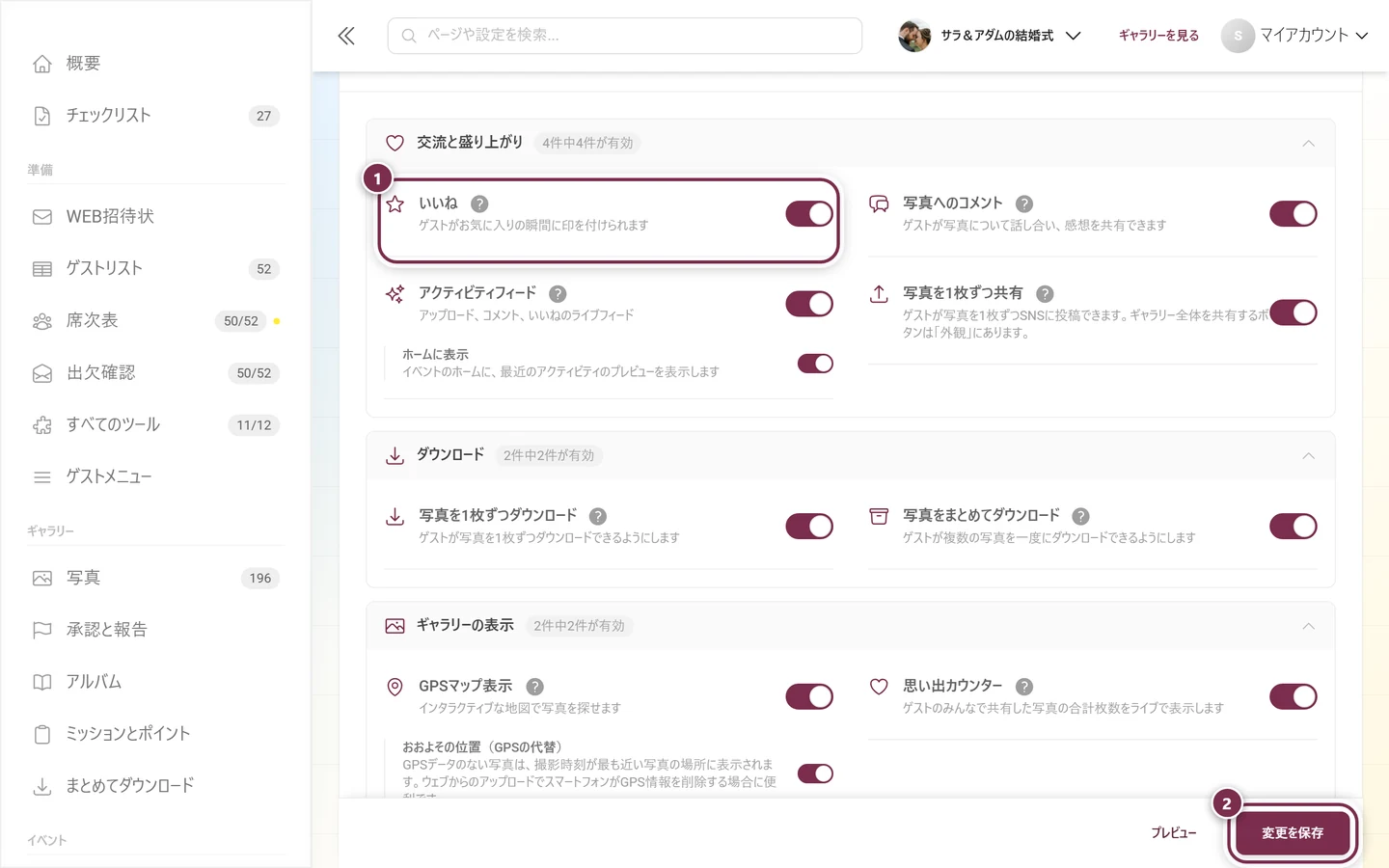Click the clipboard icon for ミッションとポイント

click(x=42, y=734)
